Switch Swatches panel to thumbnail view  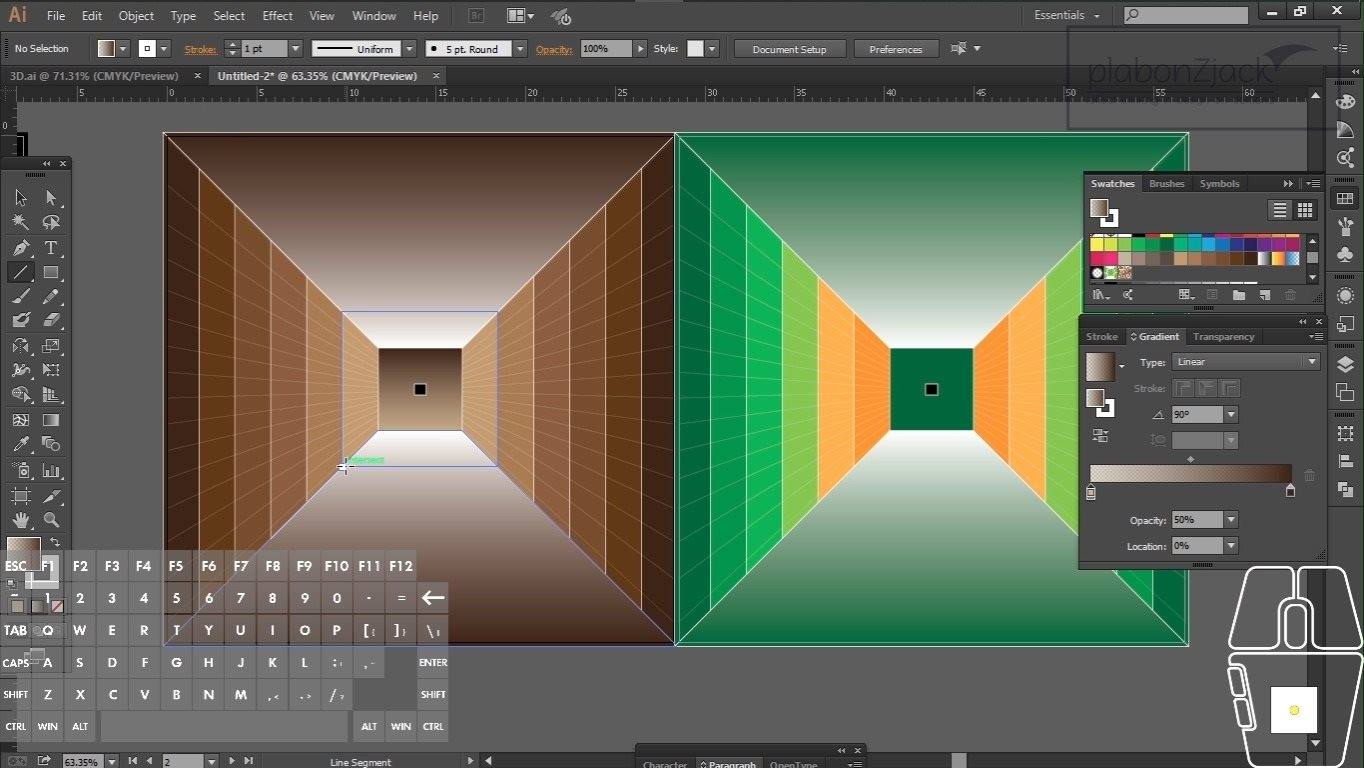point(1305,210)
